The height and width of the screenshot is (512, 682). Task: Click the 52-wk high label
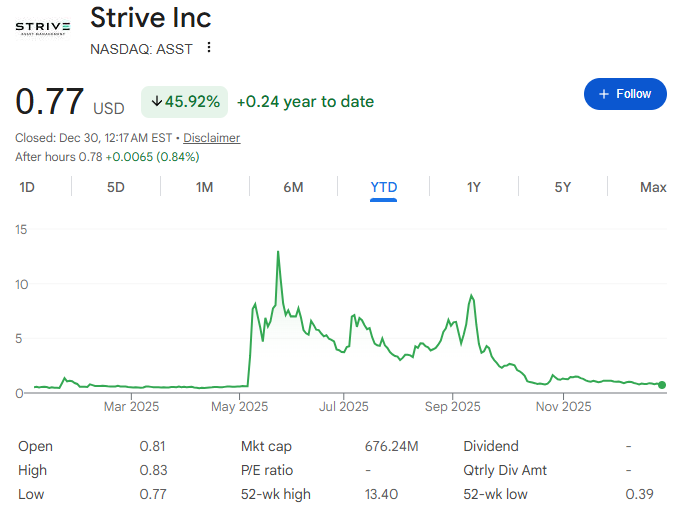(276, 494)
